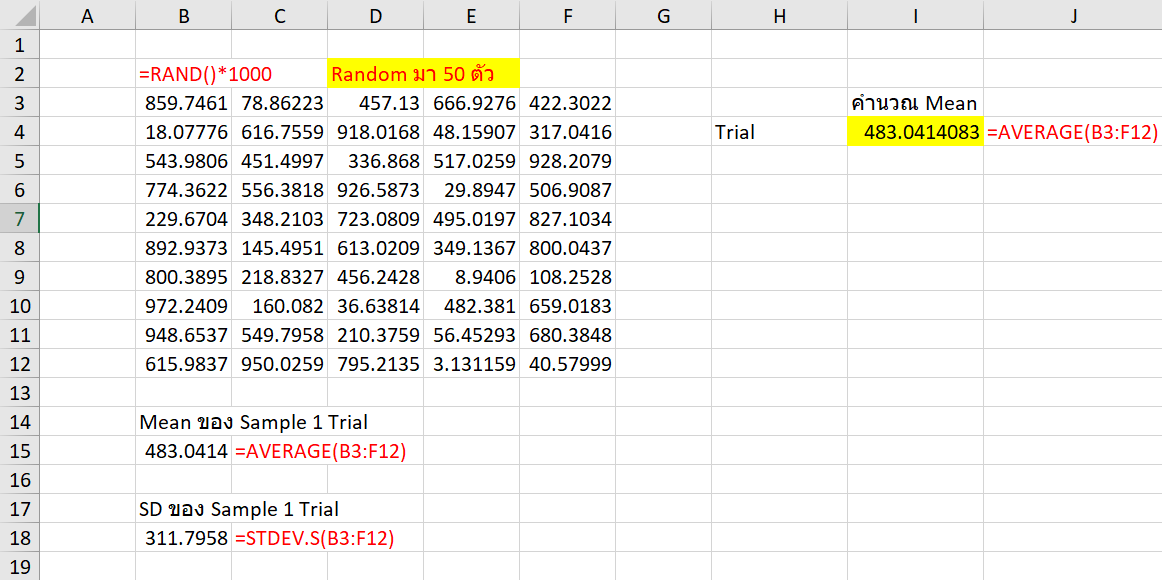The height and width of the screenshot is (580, 1162).
Task: Click the red '=AVERAGE(B3:F12)' text beside the yellow cell
Action: pos(1073,132)
